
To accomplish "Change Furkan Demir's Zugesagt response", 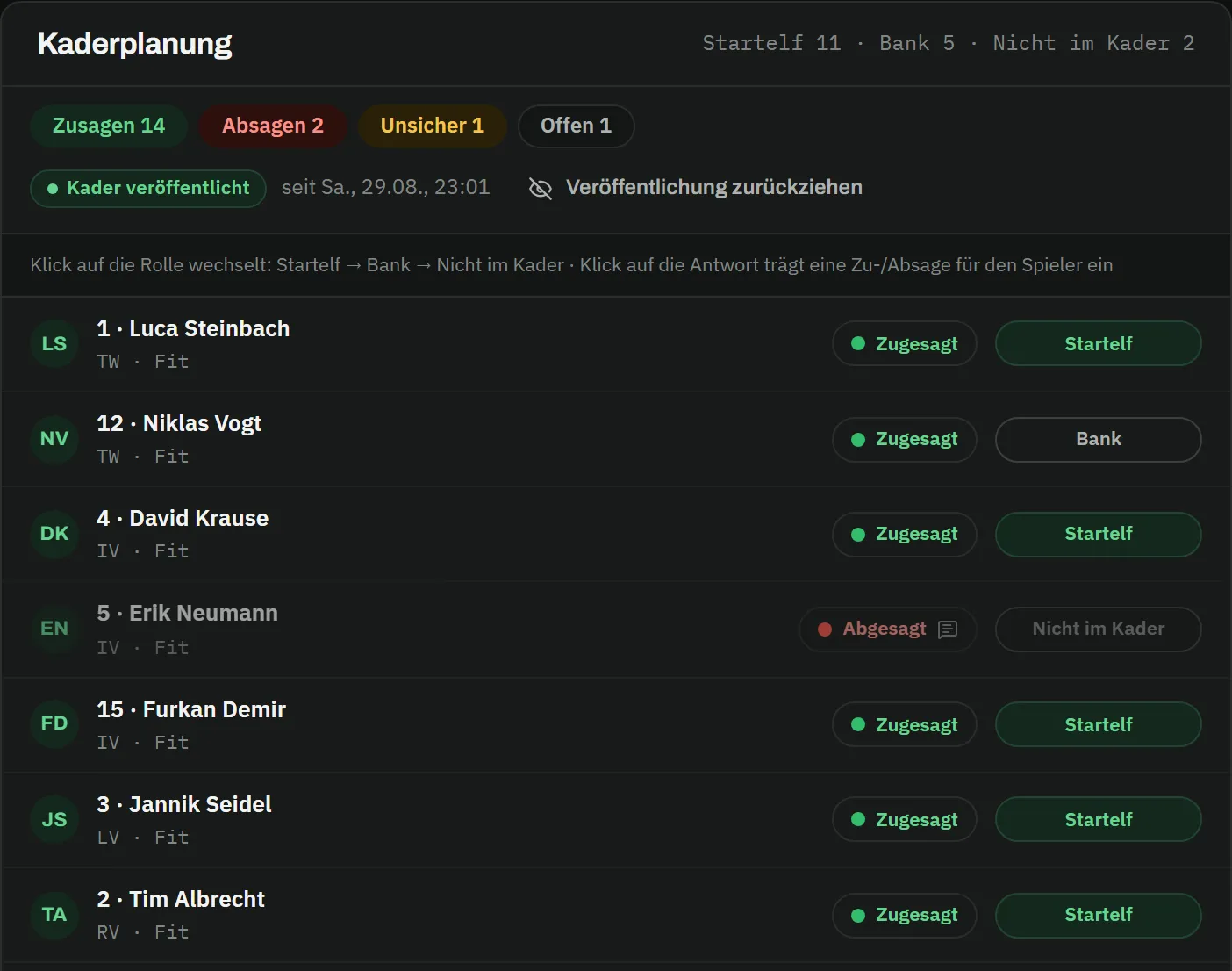I will pos(904,724).
